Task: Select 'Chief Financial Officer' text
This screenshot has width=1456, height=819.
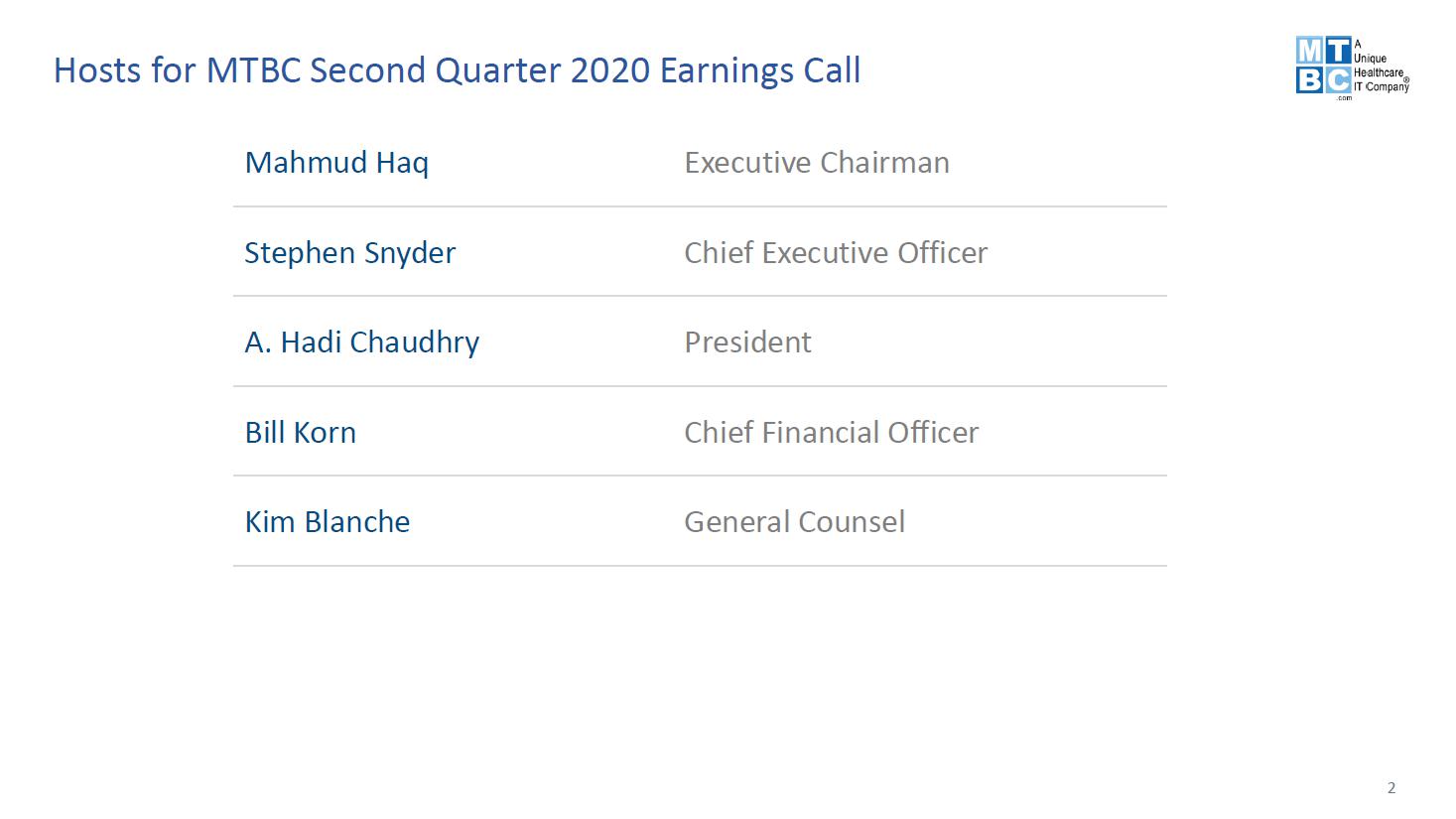Action: pyautogui.click(x=831, y=433)
